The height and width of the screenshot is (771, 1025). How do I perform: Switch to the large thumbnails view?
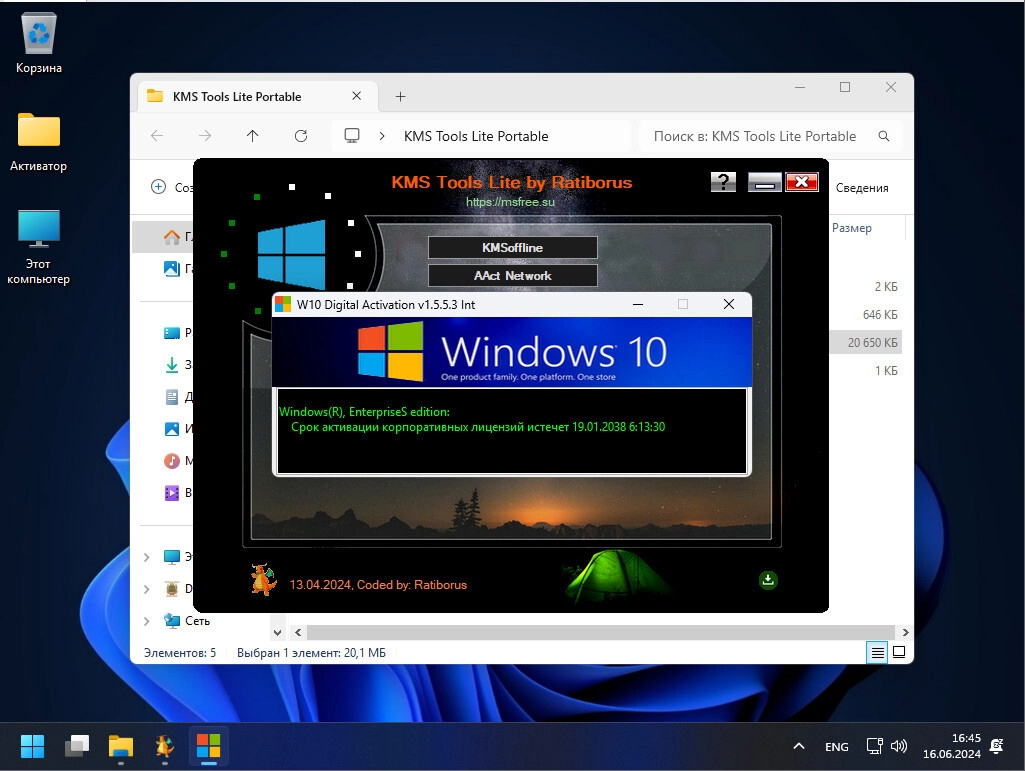pos(899,653)
